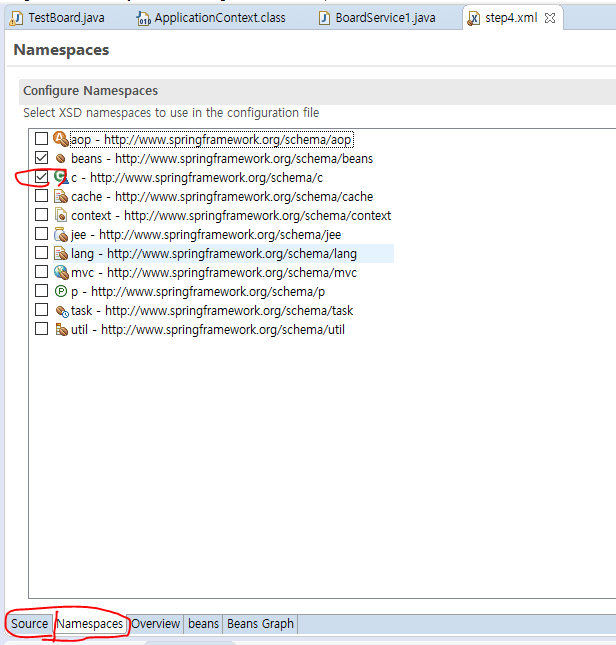616x645 pixels.
Task: Select cache schema URL row text
Action: click(x=222, y=196)
